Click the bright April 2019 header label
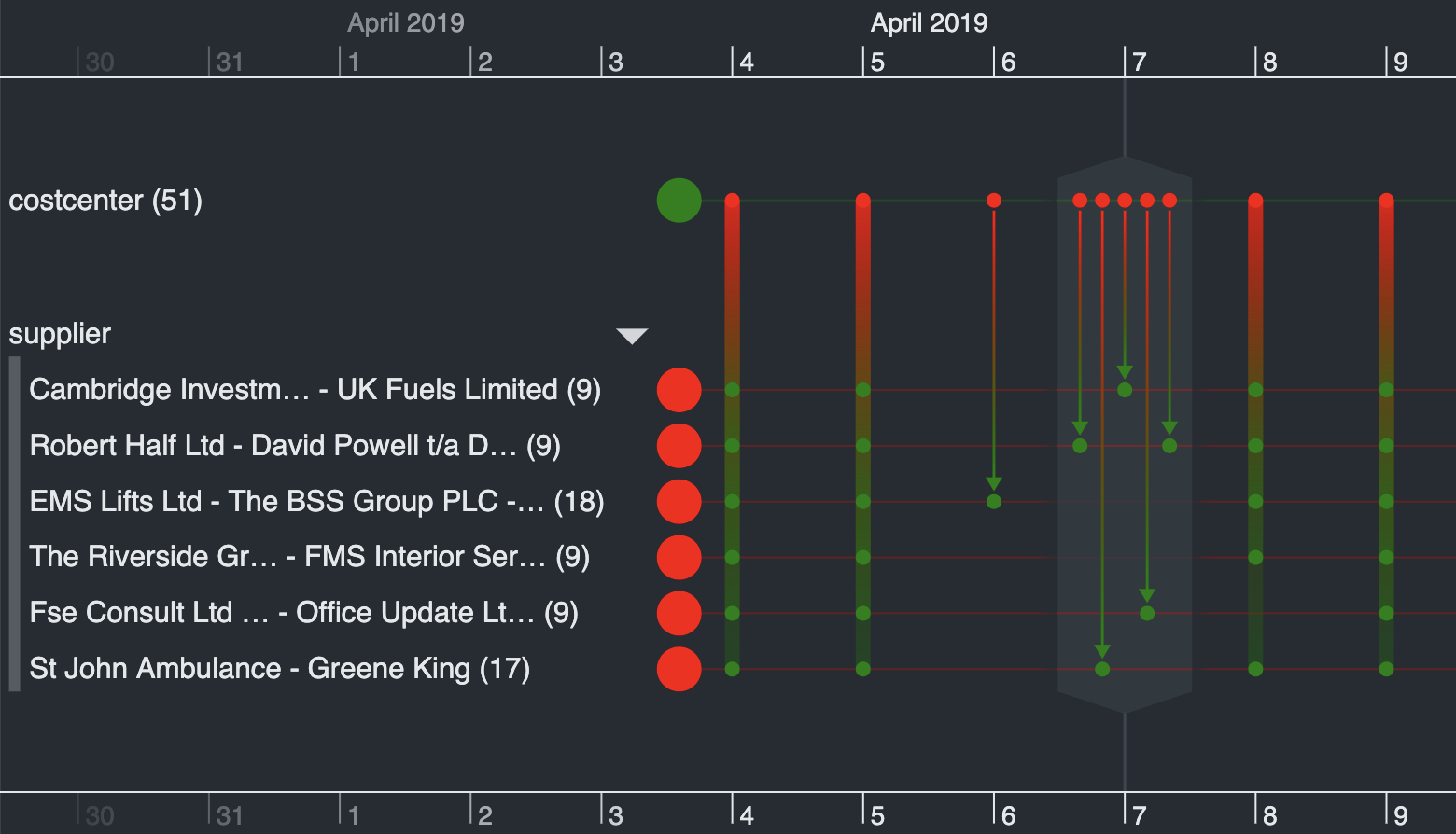Screen dimensions: 1456x834 pos(929,23)
